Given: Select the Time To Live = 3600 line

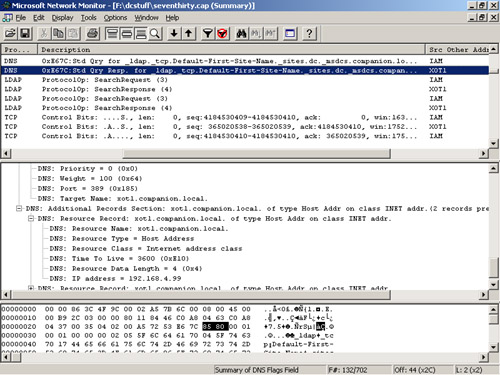Looking at the screenshot, I should pyautogui.click(x=119, y=259).
